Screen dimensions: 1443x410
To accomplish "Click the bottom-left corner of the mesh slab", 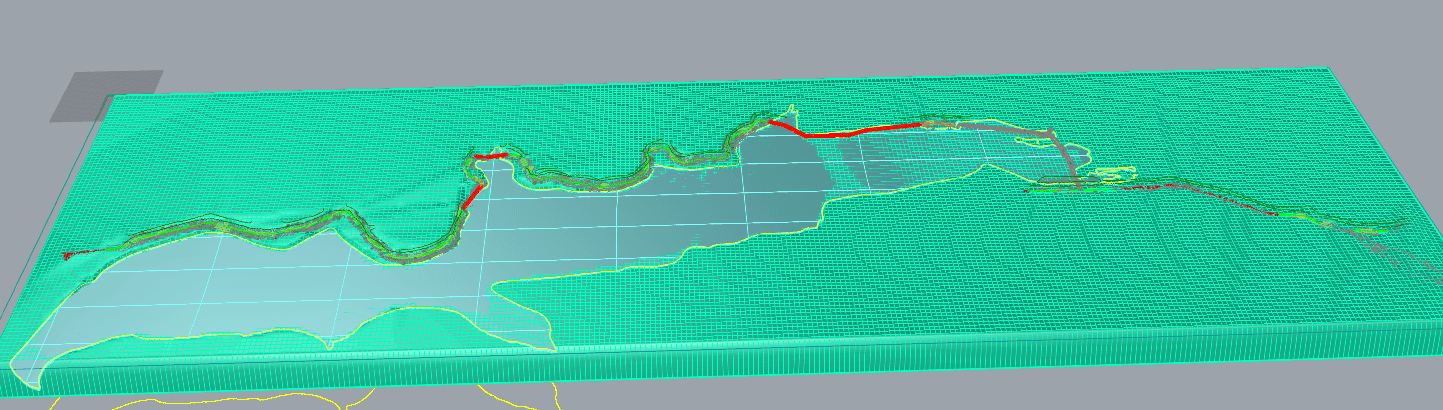I will (40, 388).
